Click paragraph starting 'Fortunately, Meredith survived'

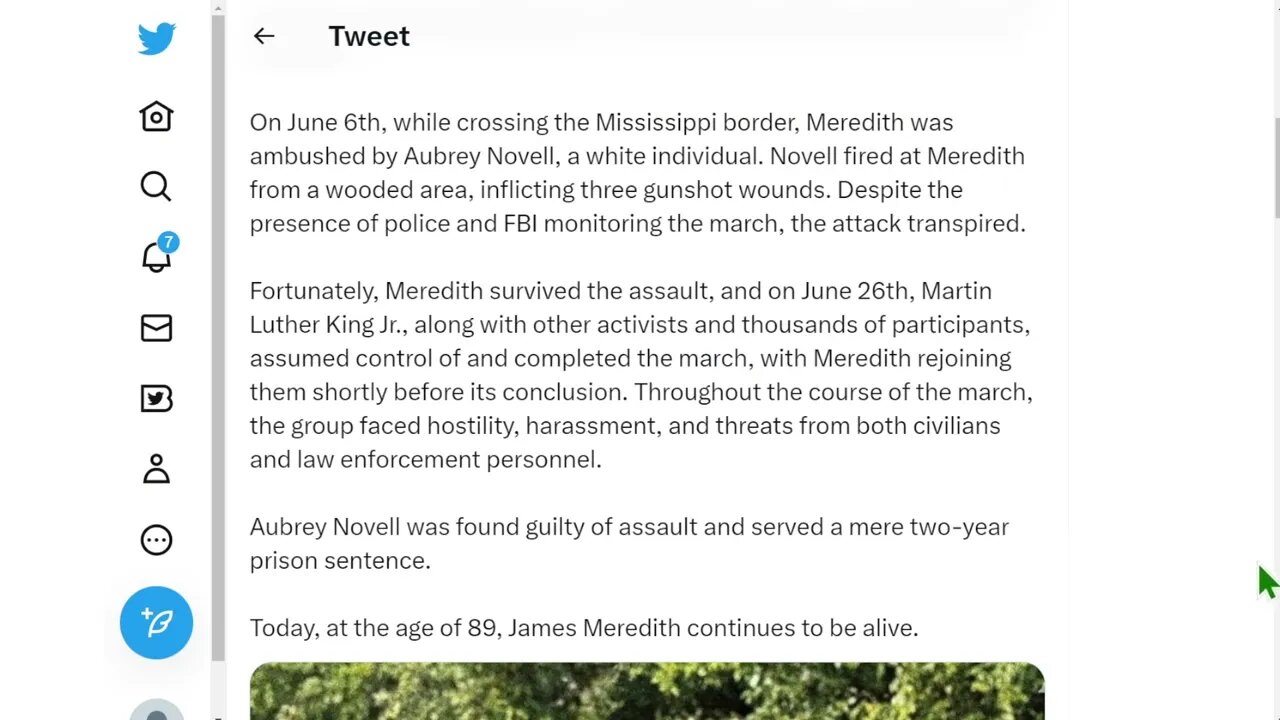pos(640,375)
